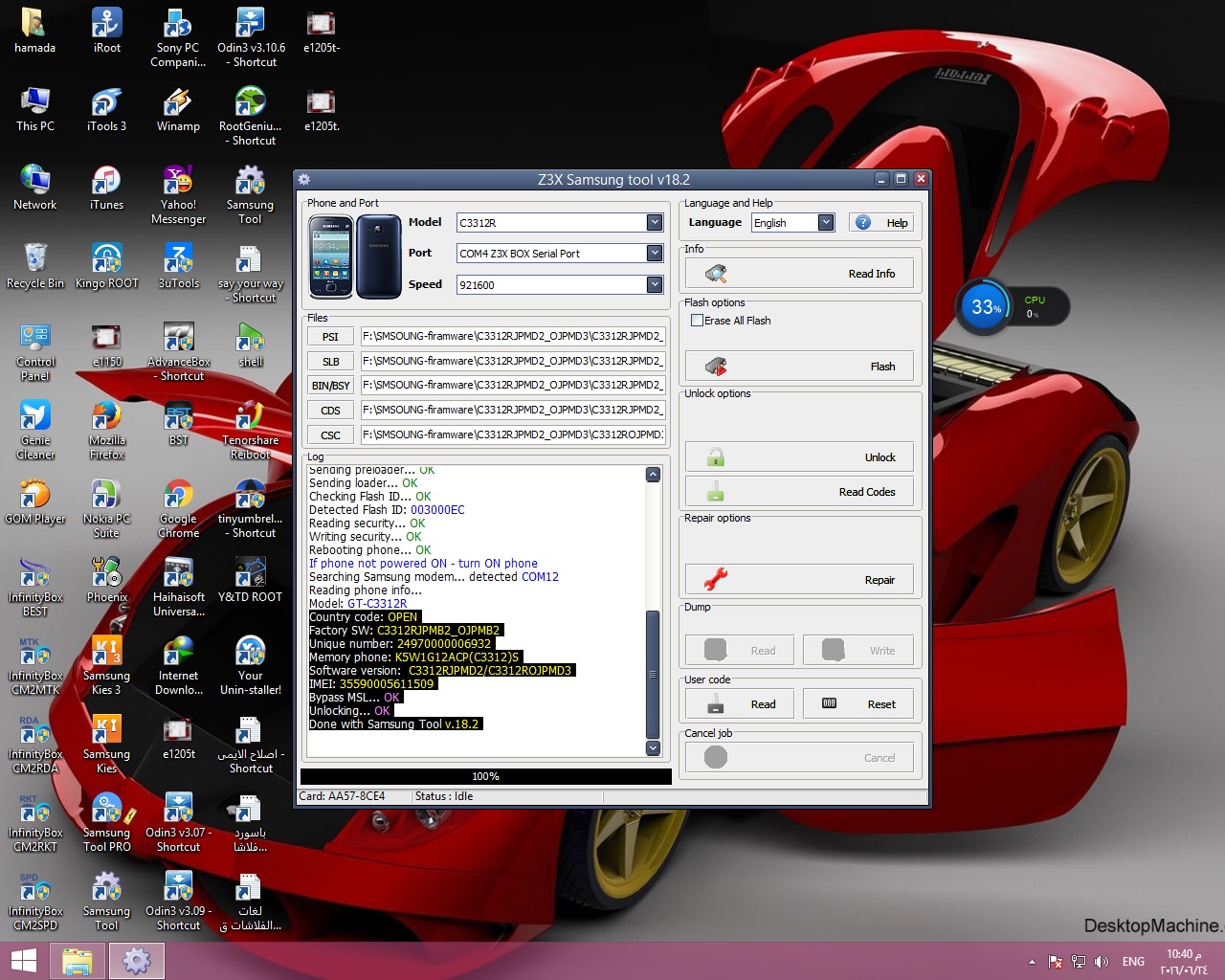Click the CSC file path field
The height and width of the screenshot is (980, 1225).
[x=513, y=435]
